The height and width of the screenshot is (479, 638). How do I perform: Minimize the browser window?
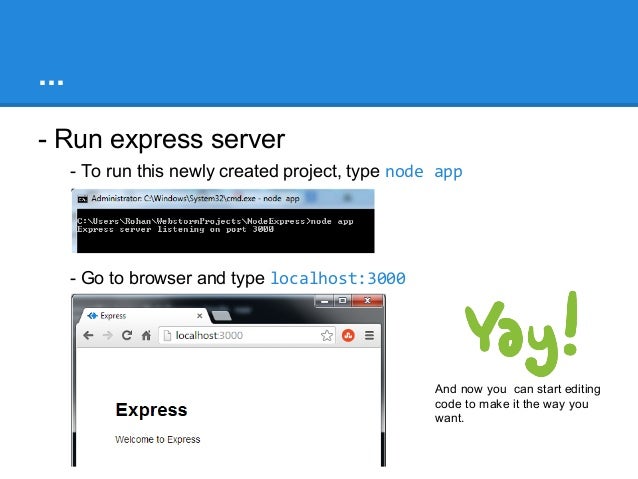coord(324,301)
